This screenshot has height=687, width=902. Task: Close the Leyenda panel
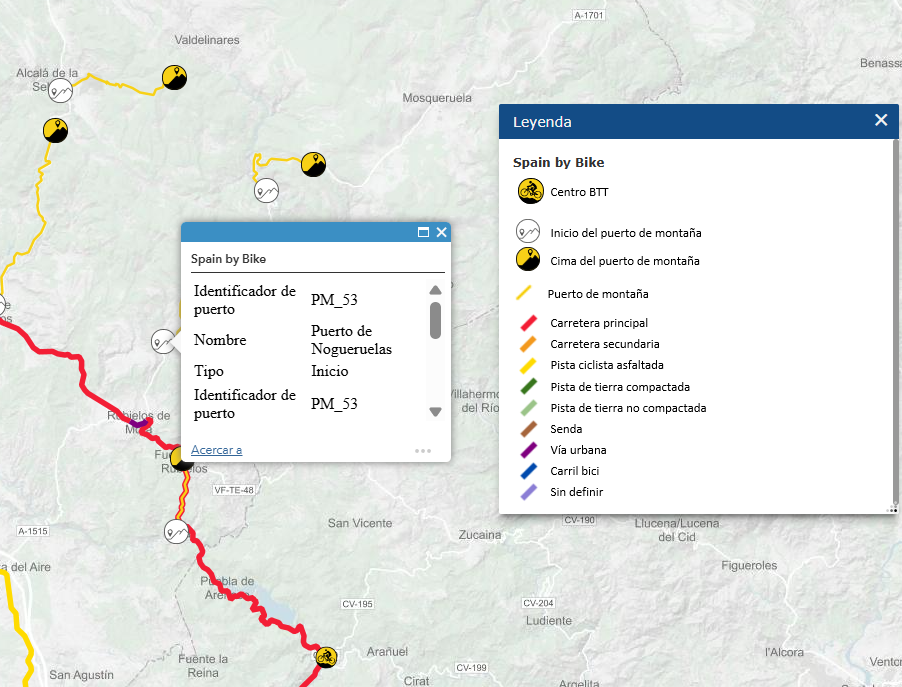881,120
